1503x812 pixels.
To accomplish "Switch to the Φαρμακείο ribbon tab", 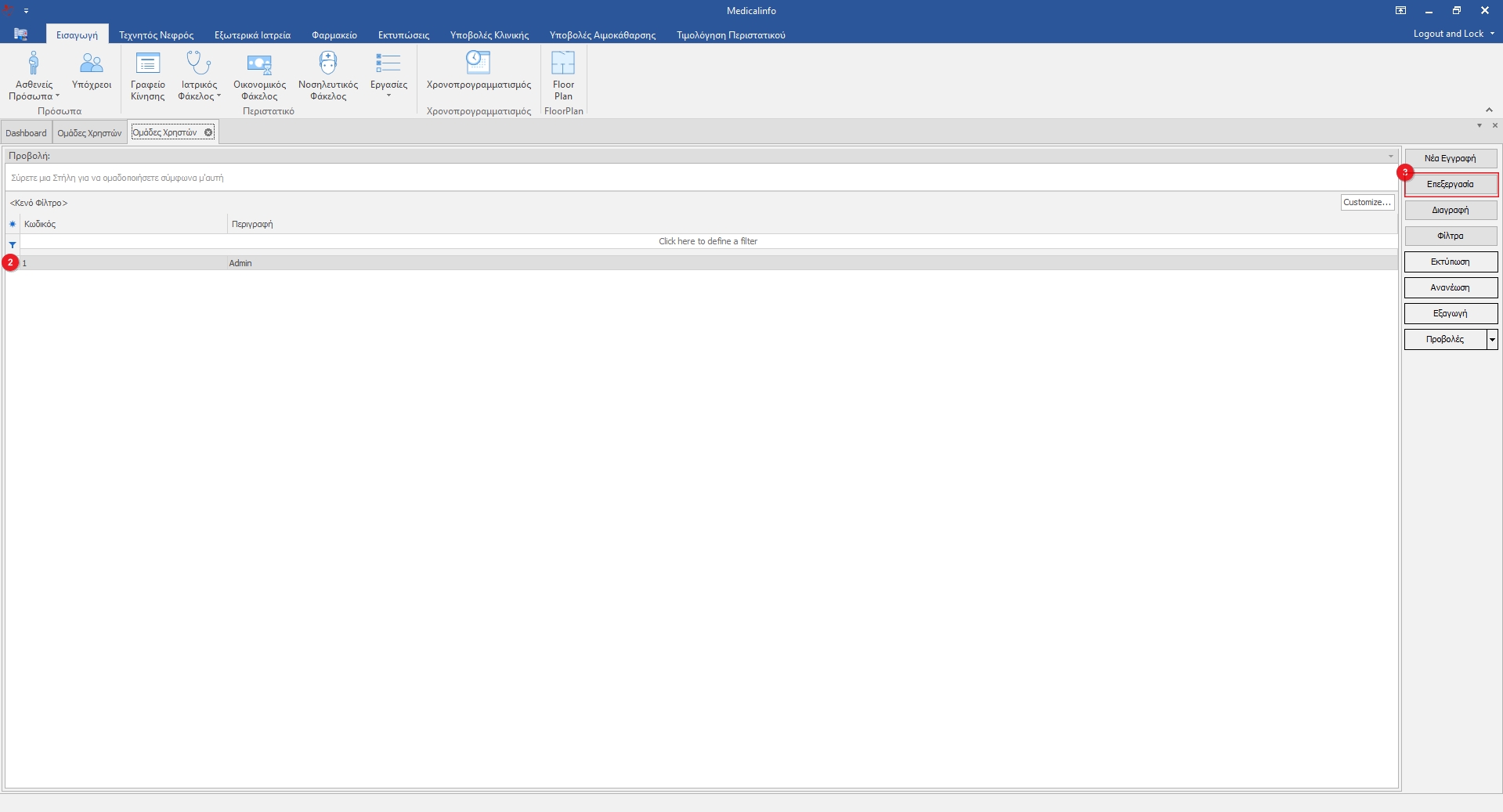I will [x=334, y=35].
